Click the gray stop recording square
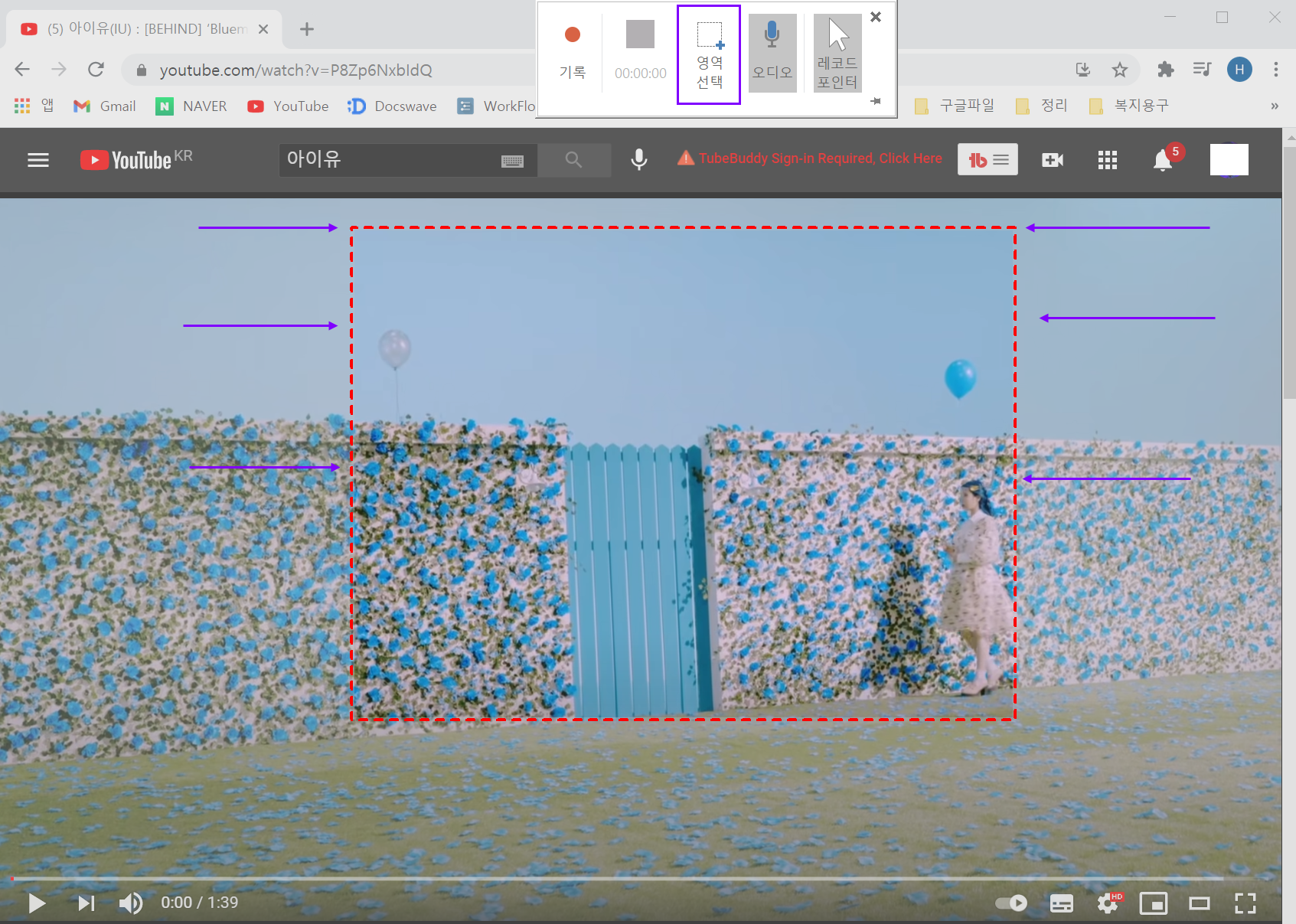 point(640,34)
